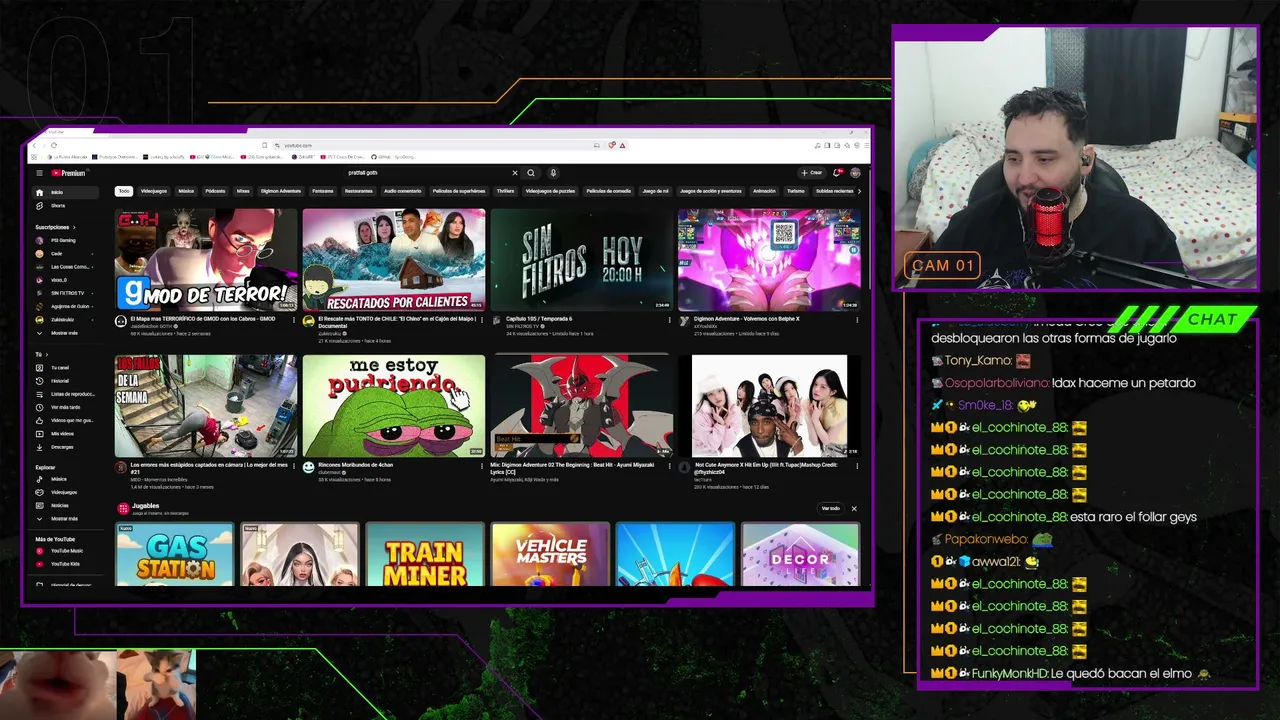Play the Sin Filtros Hoy 20:00 H thumbnail
Viewport: 1280px width, 720px height.
pos(581,260)
